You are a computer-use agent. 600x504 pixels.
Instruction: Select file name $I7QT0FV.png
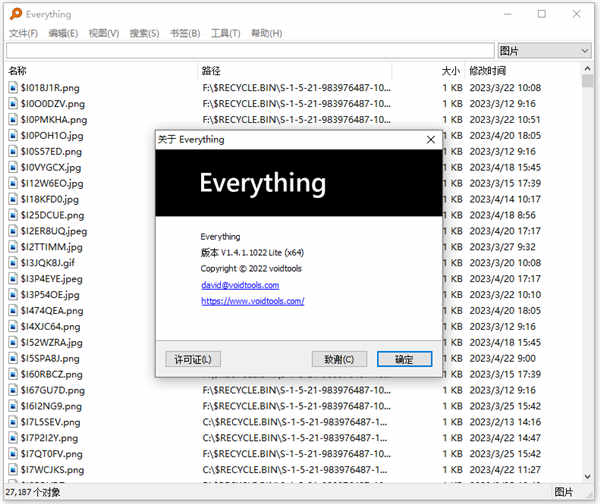pos(52,454)
